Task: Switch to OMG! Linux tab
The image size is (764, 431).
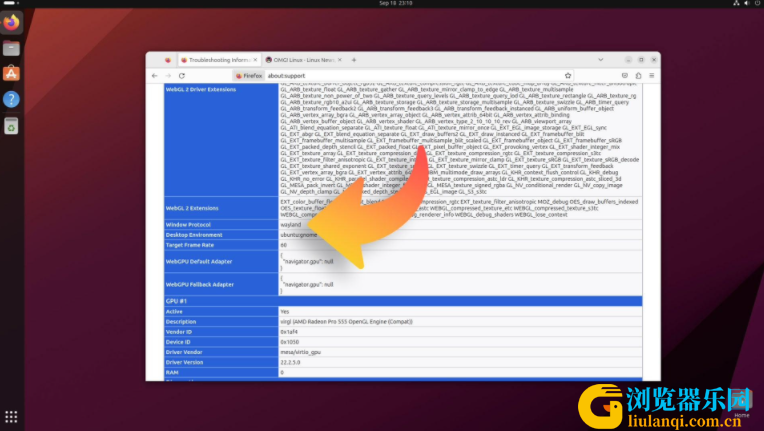Action: click(303, 60)
